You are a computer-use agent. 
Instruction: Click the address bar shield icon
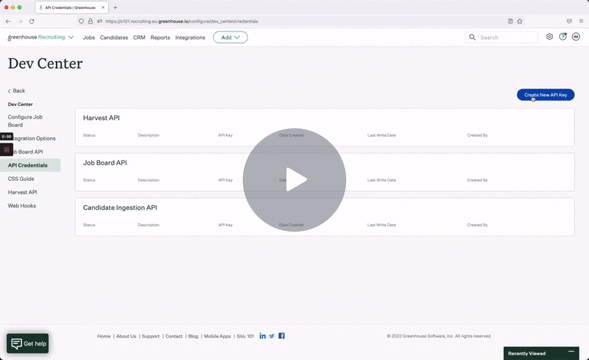(x=81, y=21)
